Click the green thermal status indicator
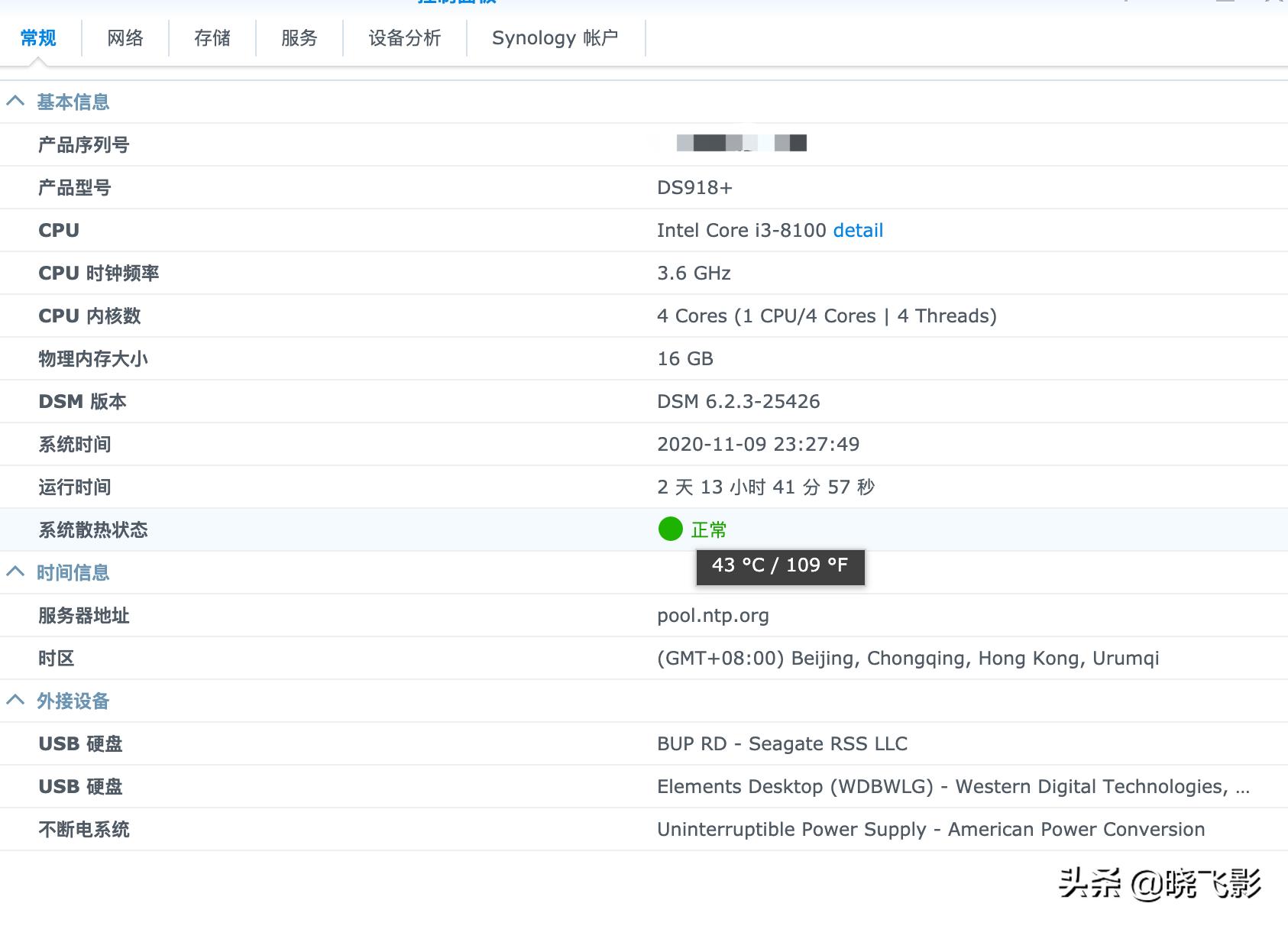Image resolution: width=1288 pixels, height=926 pixels. 670,529
